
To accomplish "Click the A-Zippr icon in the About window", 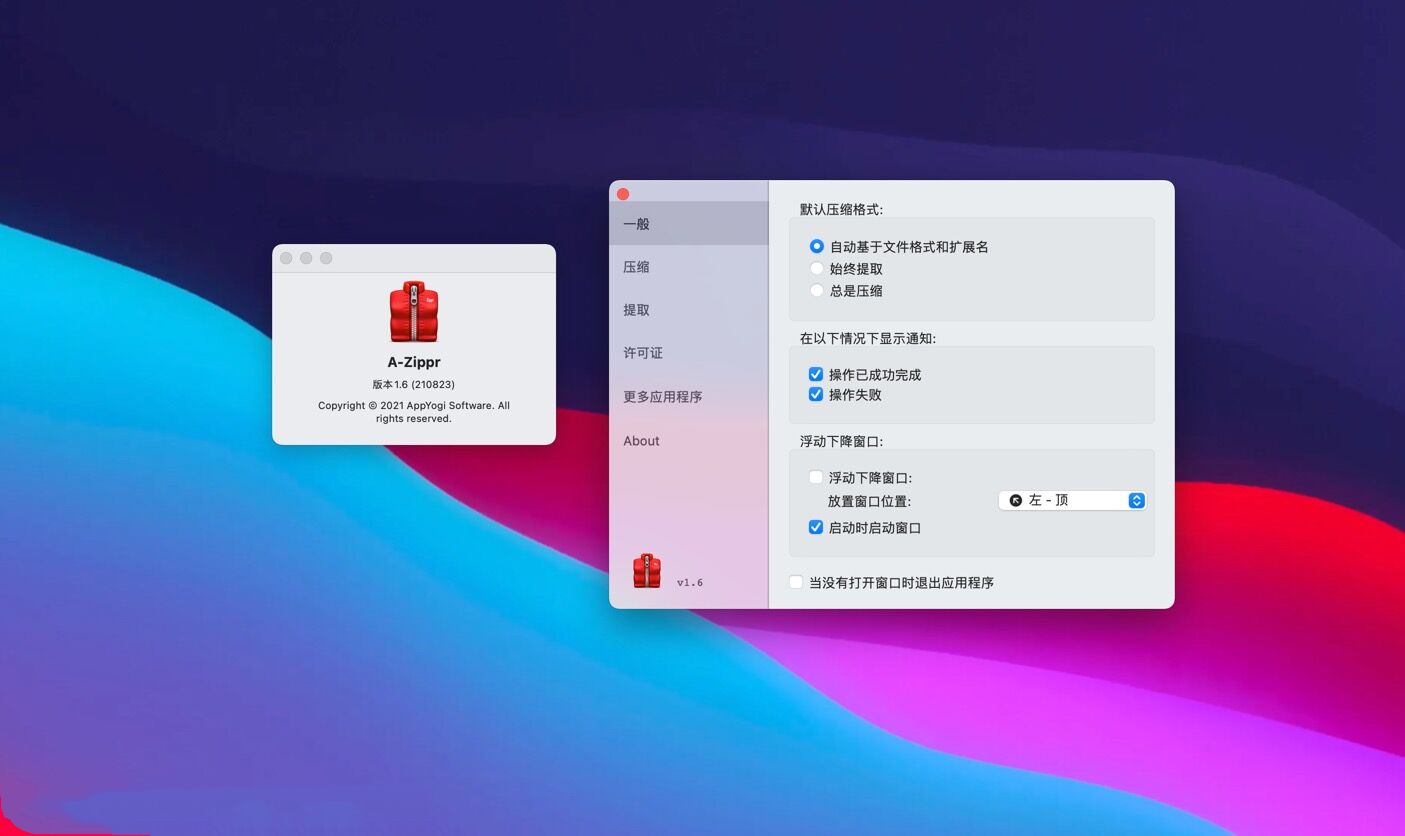I will 414,312.
